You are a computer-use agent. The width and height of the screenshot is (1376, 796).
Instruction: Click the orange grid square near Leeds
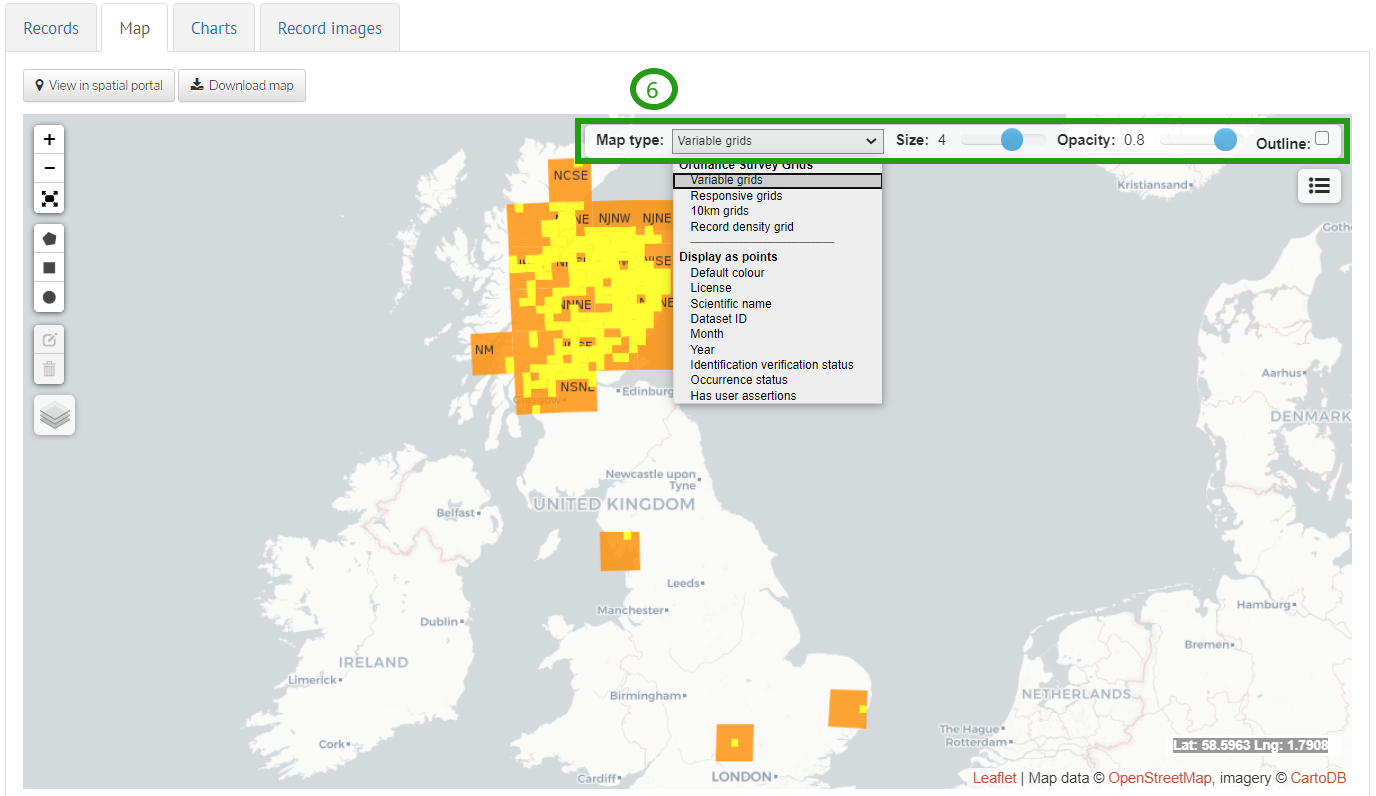point(619,549)
